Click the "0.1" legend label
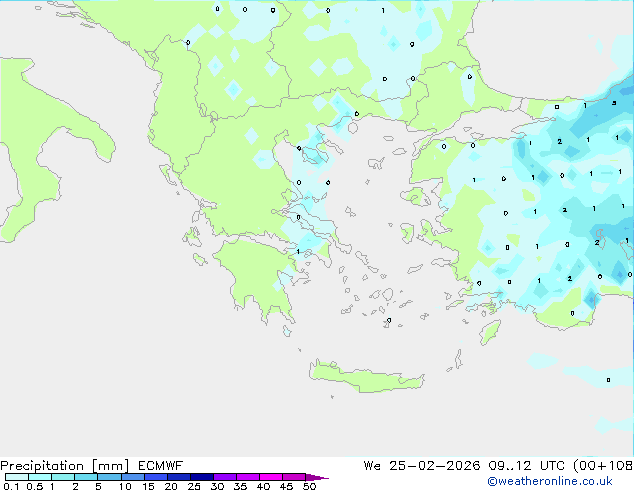The height and width of the screenshot is (490, 634). tap(11, 486)
